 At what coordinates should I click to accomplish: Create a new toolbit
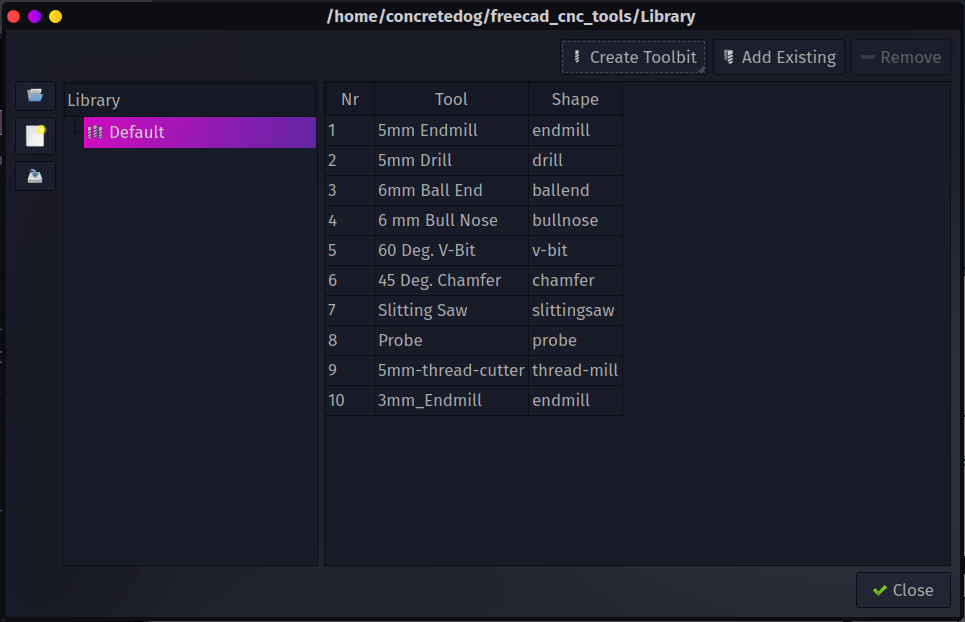[632, 57]
